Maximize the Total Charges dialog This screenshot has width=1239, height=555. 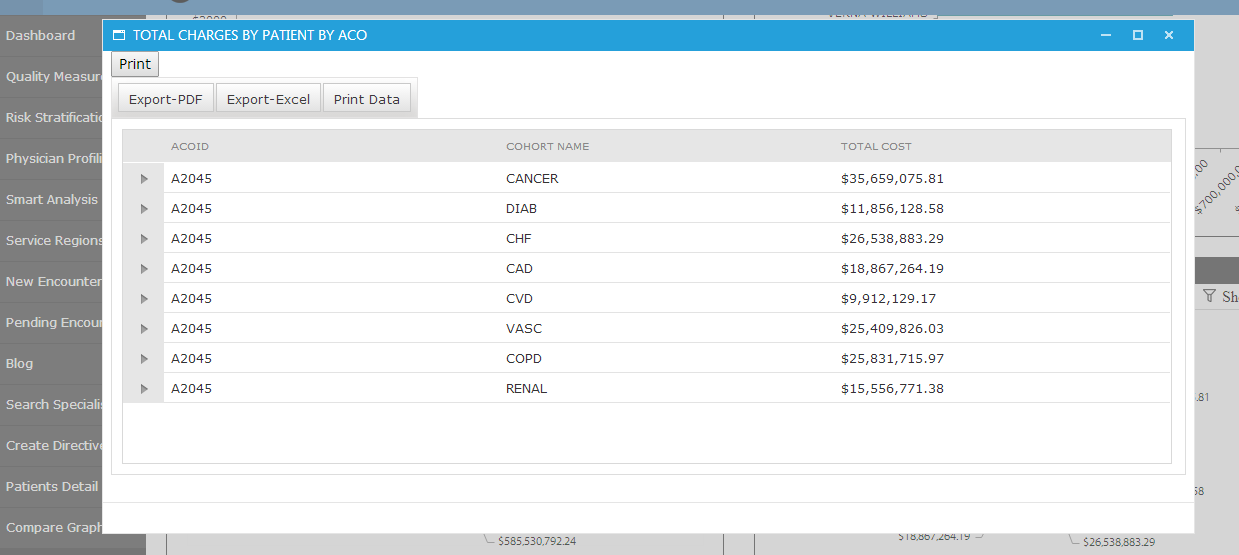point(1138,35)
